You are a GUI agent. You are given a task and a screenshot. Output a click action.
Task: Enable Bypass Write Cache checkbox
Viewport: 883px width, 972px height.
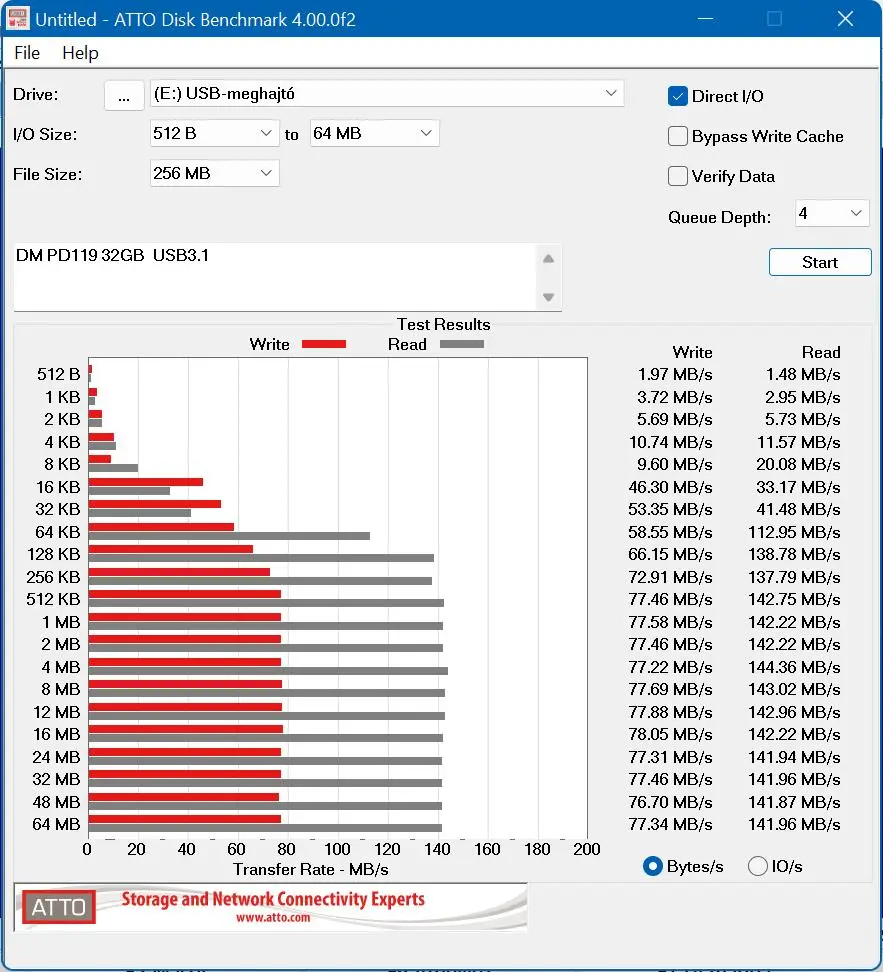pos(678,136)
